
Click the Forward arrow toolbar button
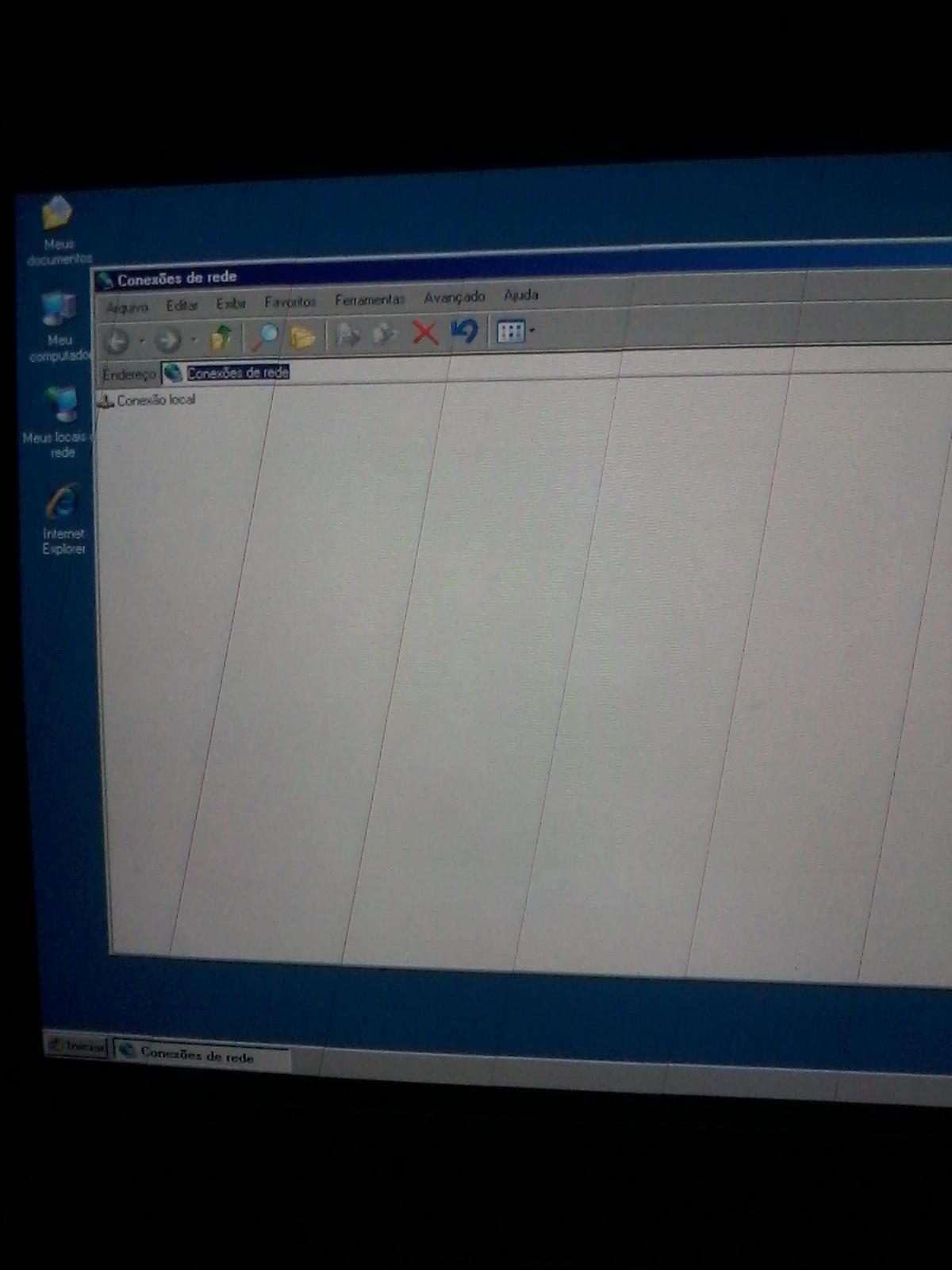pyautogui.click(x=167, y=341)
